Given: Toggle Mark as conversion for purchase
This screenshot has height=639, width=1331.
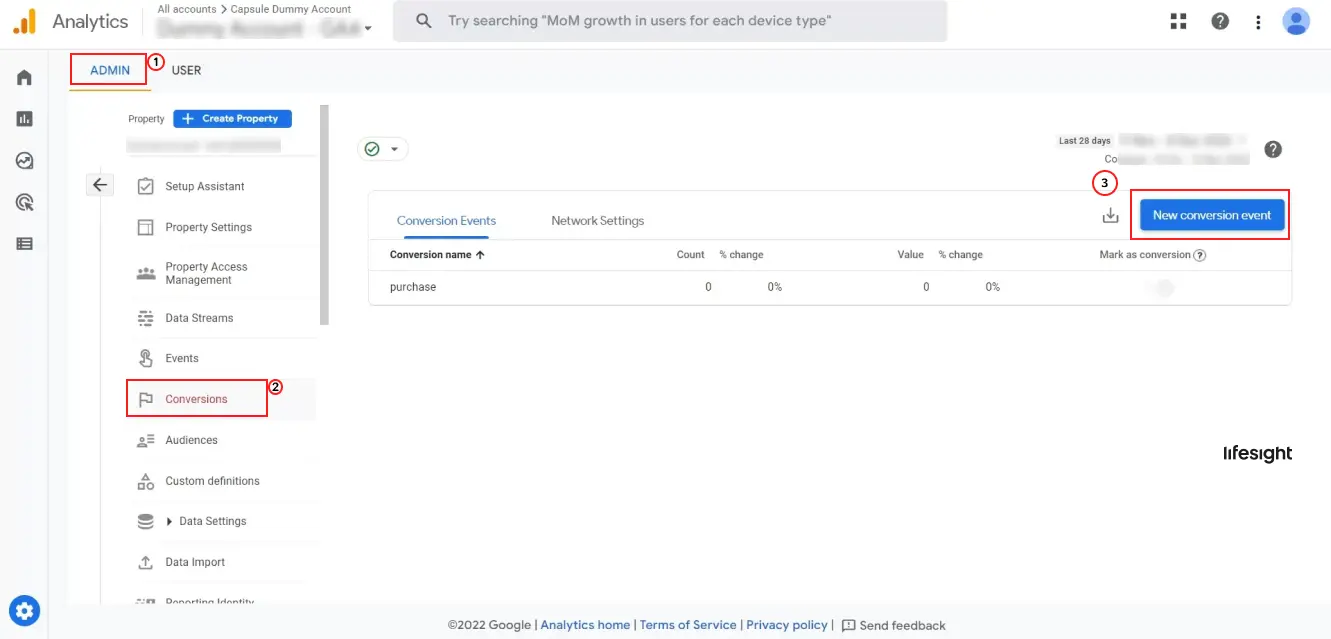Looking at the screenshot, I should click(x=1159, y=288).
